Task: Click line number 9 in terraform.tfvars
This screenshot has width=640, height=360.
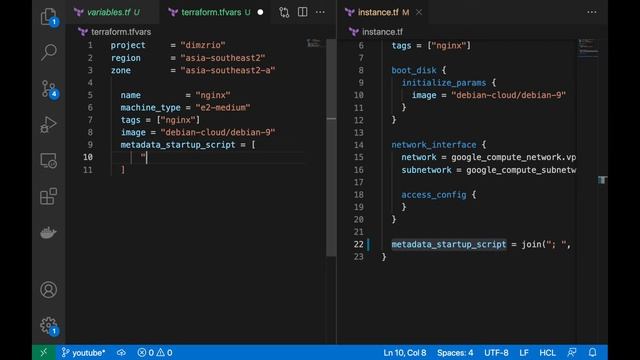Action: pyautogui.click(x=90, y=145)
